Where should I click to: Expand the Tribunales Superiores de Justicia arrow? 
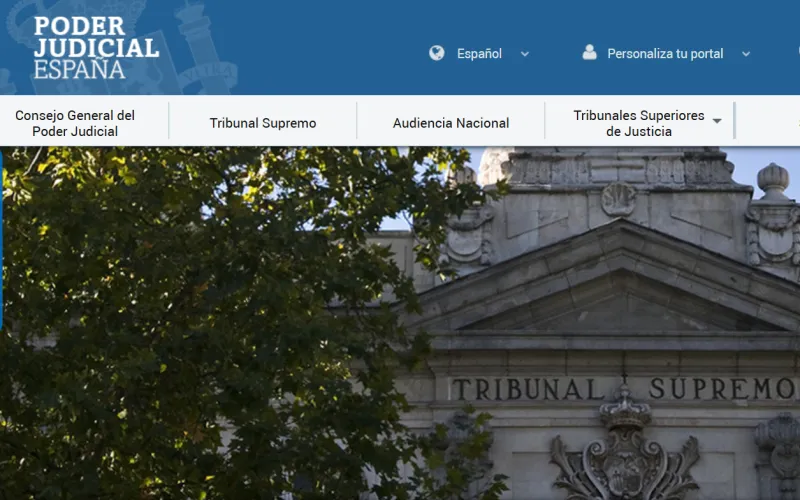[717, 121]
